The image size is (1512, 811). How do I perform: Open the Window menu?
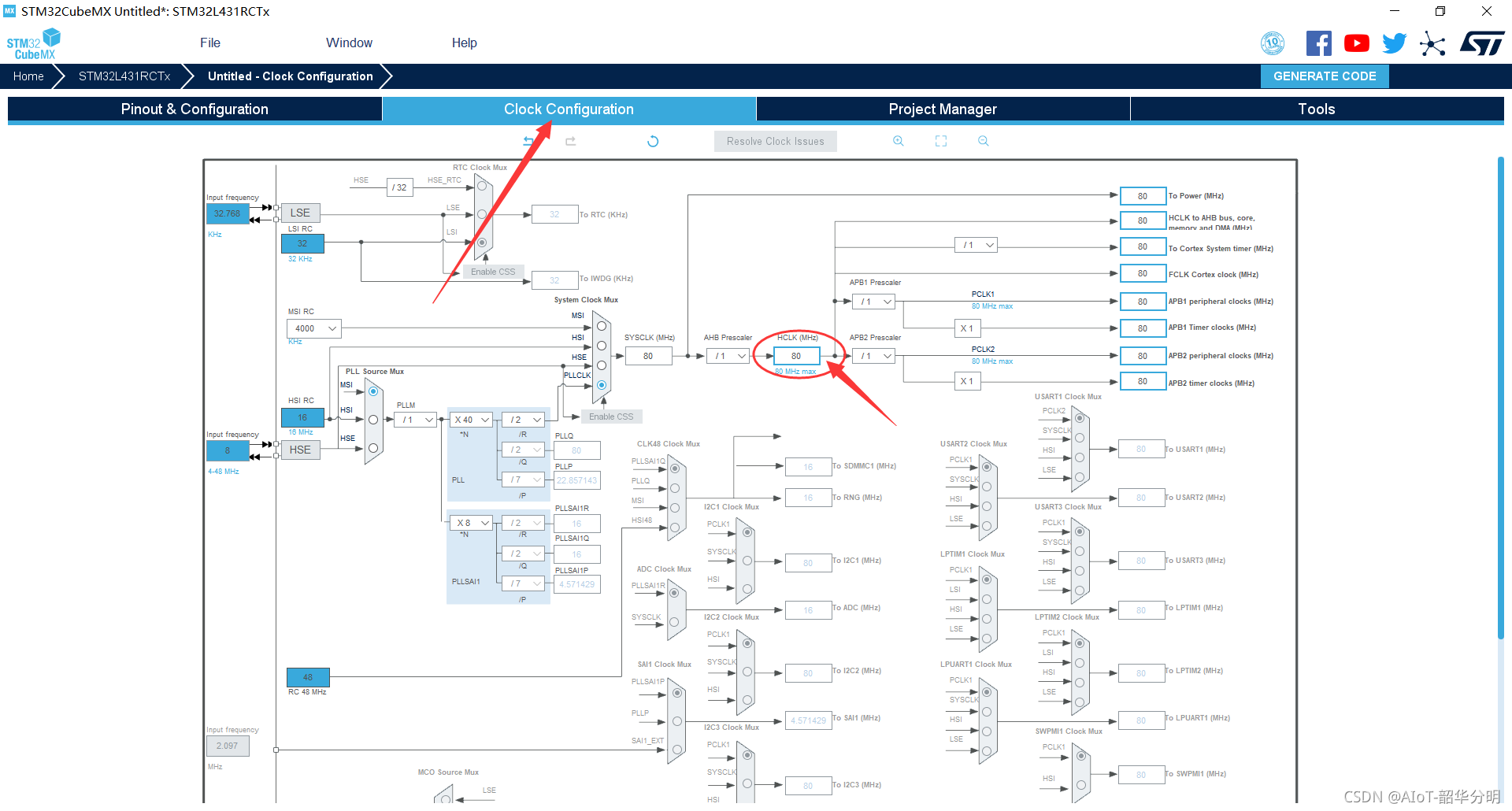pos(349,43)
